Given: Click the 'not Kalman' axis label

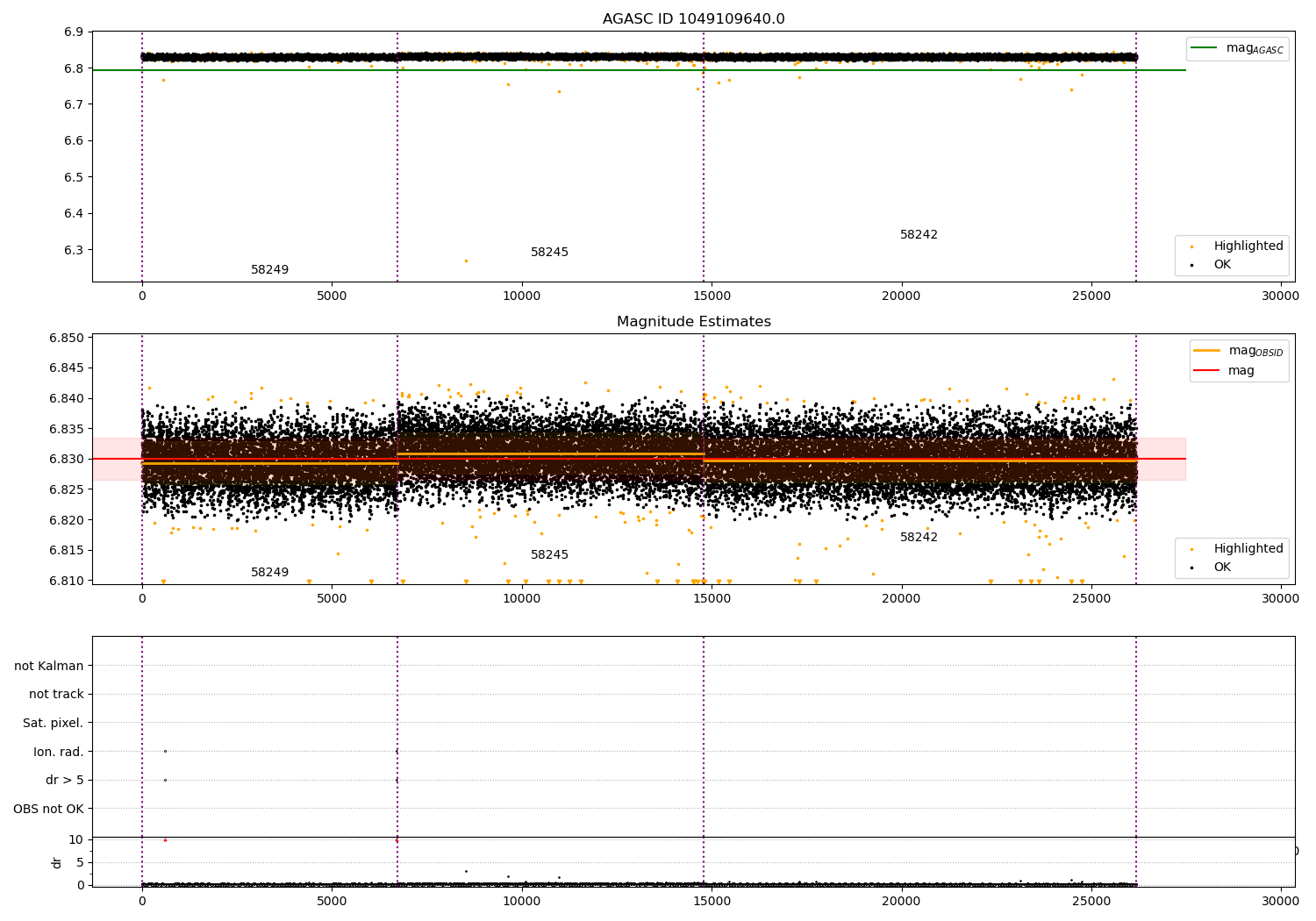Looking at the screenshot, I should [x=49, y=667].
